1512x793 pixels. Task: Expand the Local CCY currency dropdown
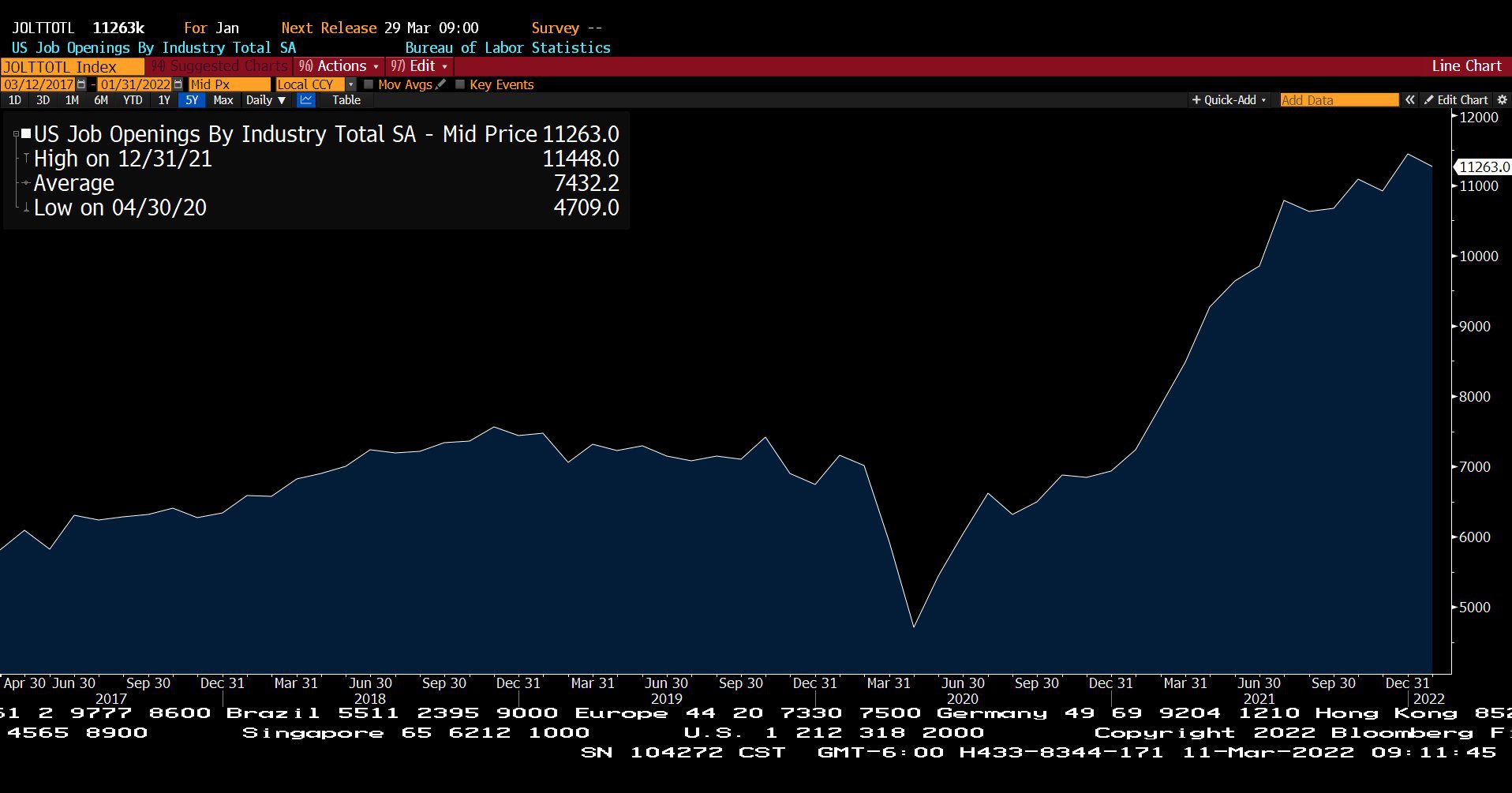(x=351, y=84)
